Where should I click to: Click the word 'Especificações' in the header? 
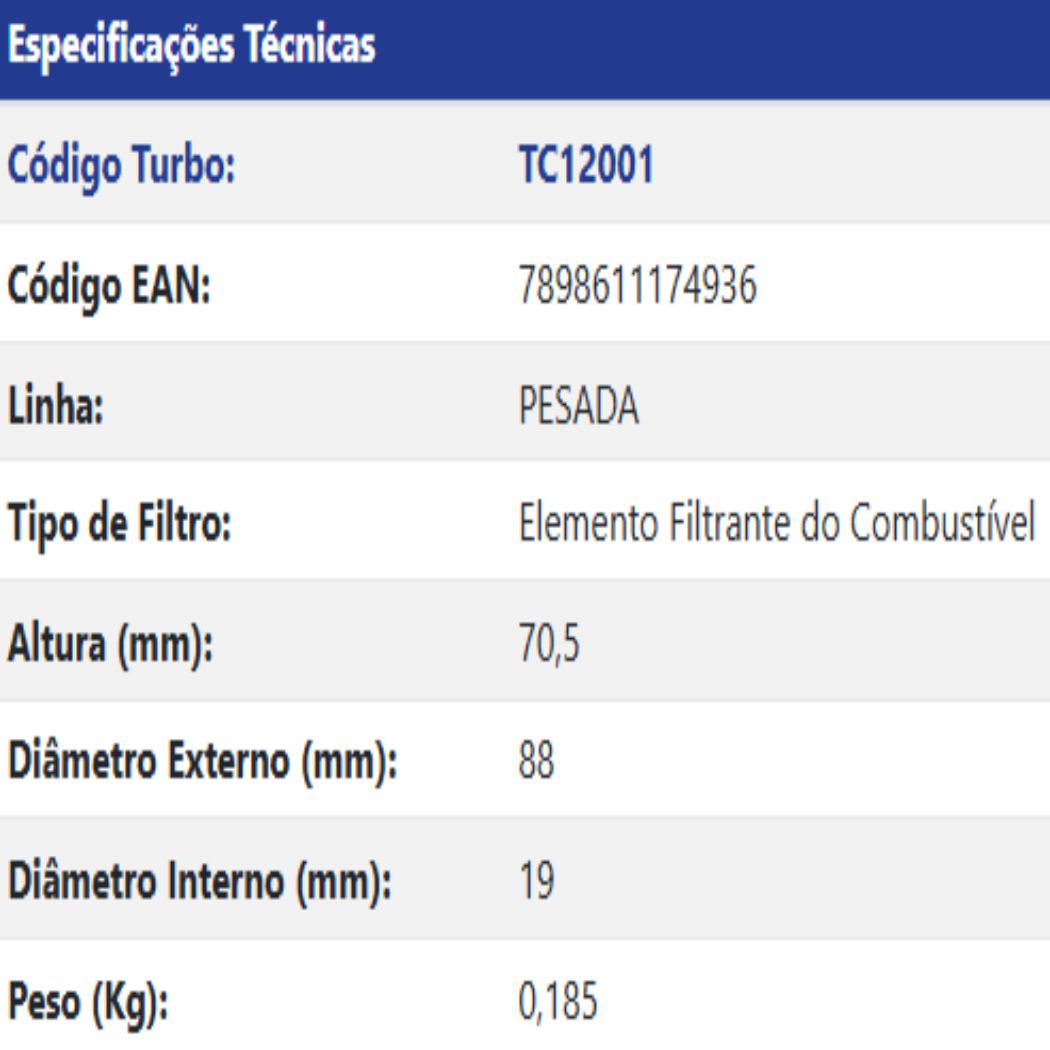coord(120,47)
